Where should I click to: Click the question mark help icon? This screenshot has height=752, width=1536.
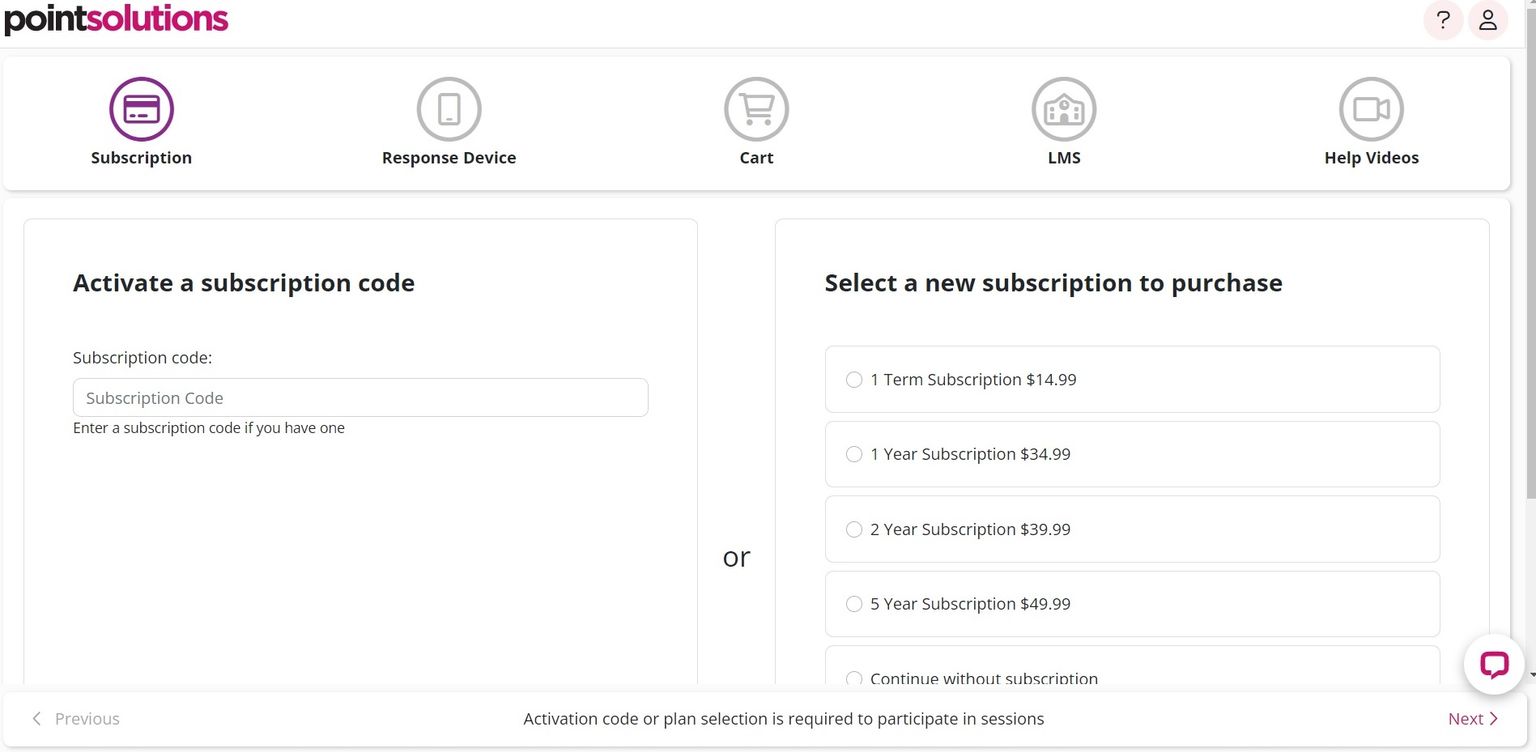pyautogui.click(x=1443, y=20)
